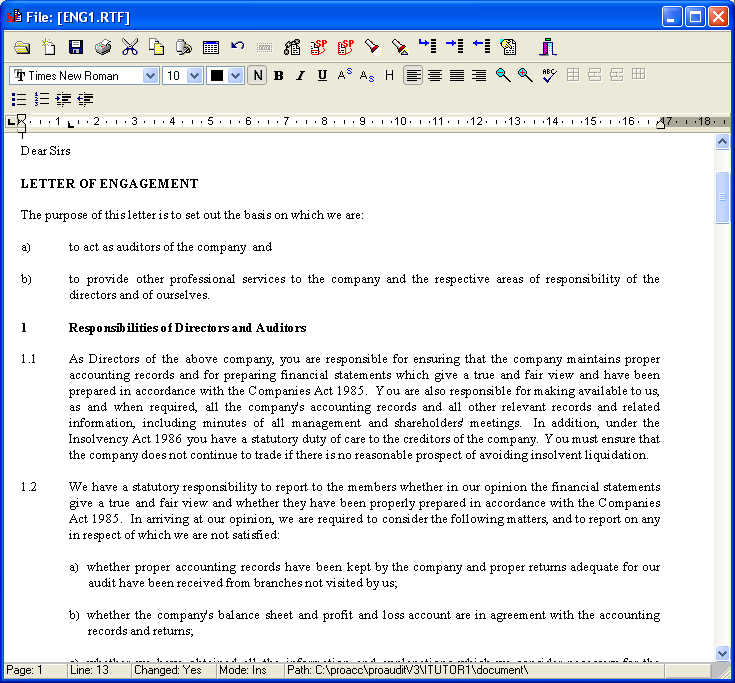Viewport: 735px width, 683px height.
Task: Click the first grayed table tool icon
Action: coord(573,75)
